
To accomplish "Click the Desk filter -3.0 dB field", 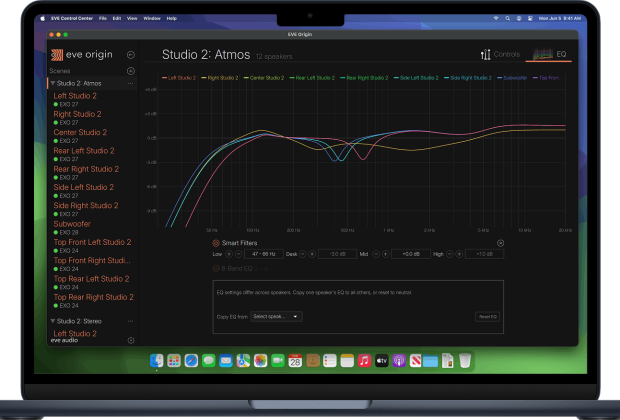I will point(337,254).
